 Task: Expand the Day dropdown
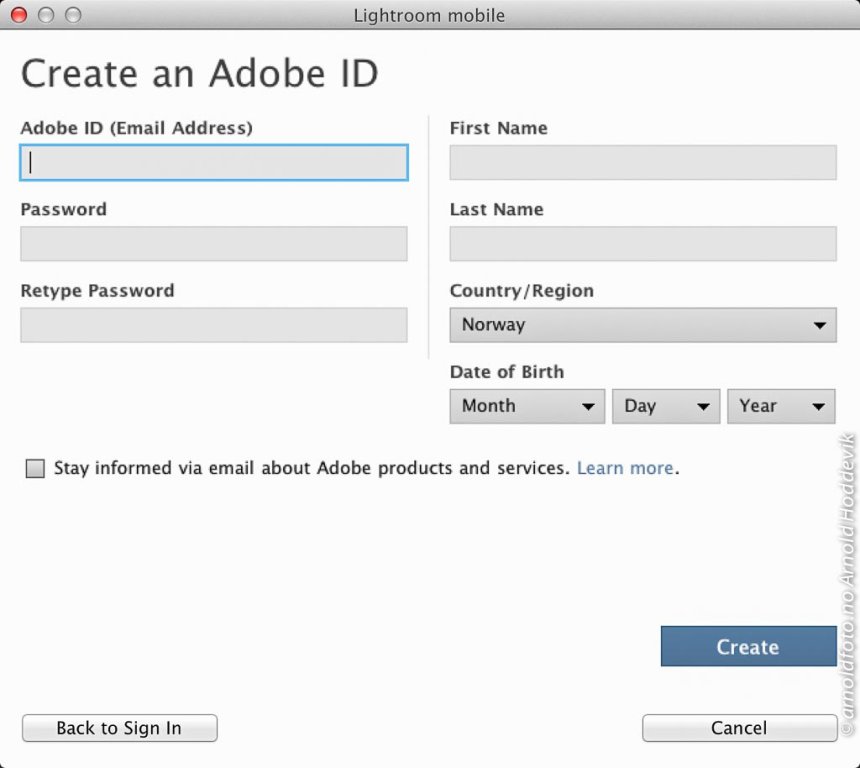pos(666,406)
